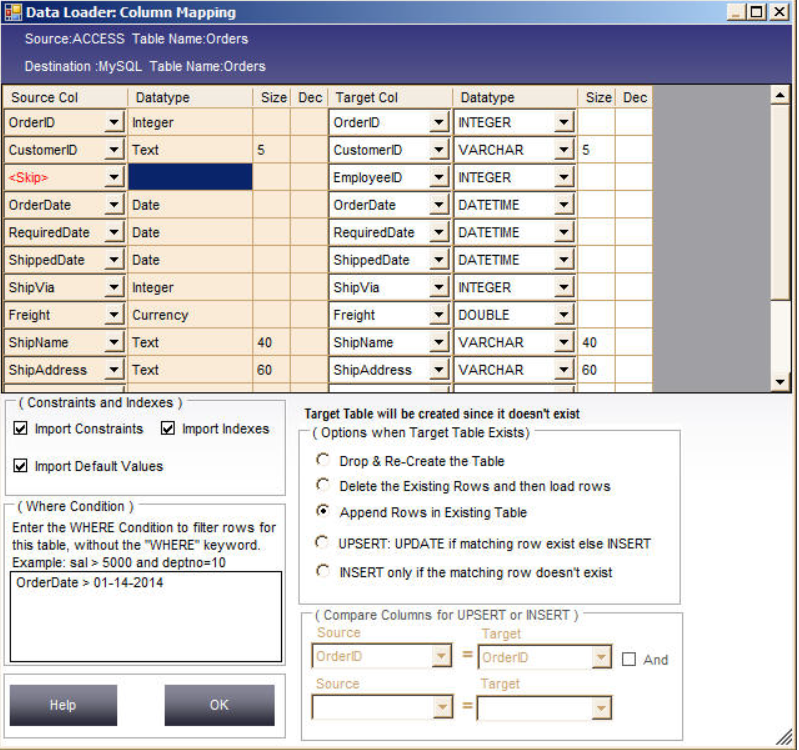Open target ShipAddress VARCHAR datatype dropdown
Screen dimensions: 799x750
pos(564,370)
